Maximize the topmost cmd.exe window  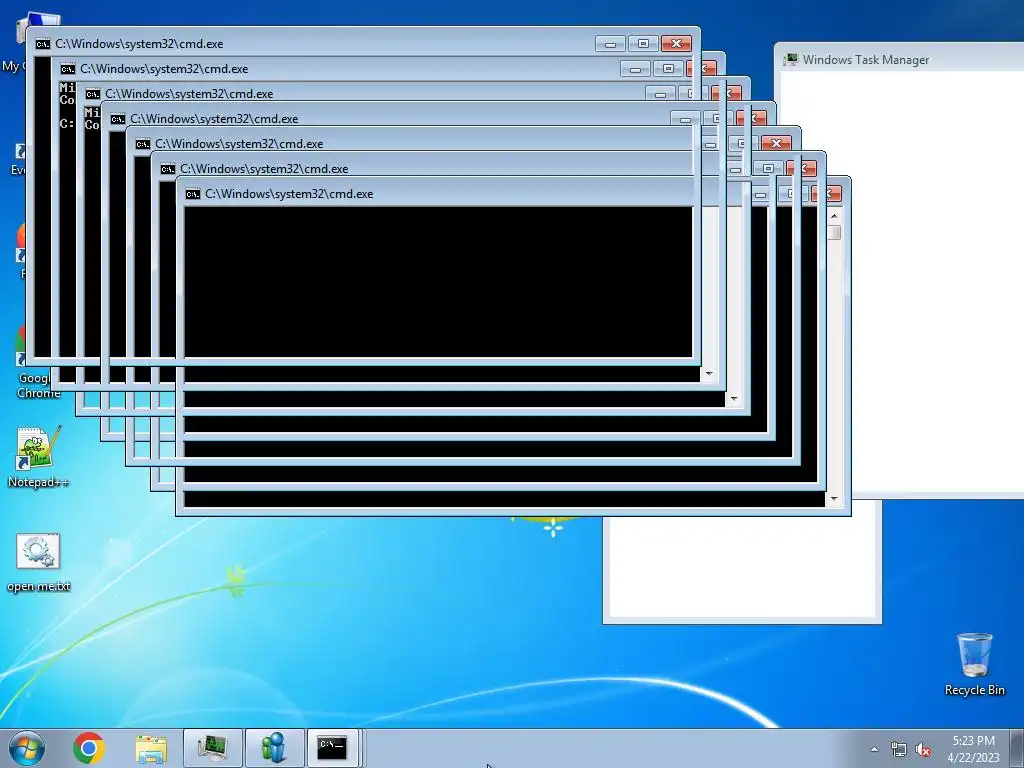643,44
